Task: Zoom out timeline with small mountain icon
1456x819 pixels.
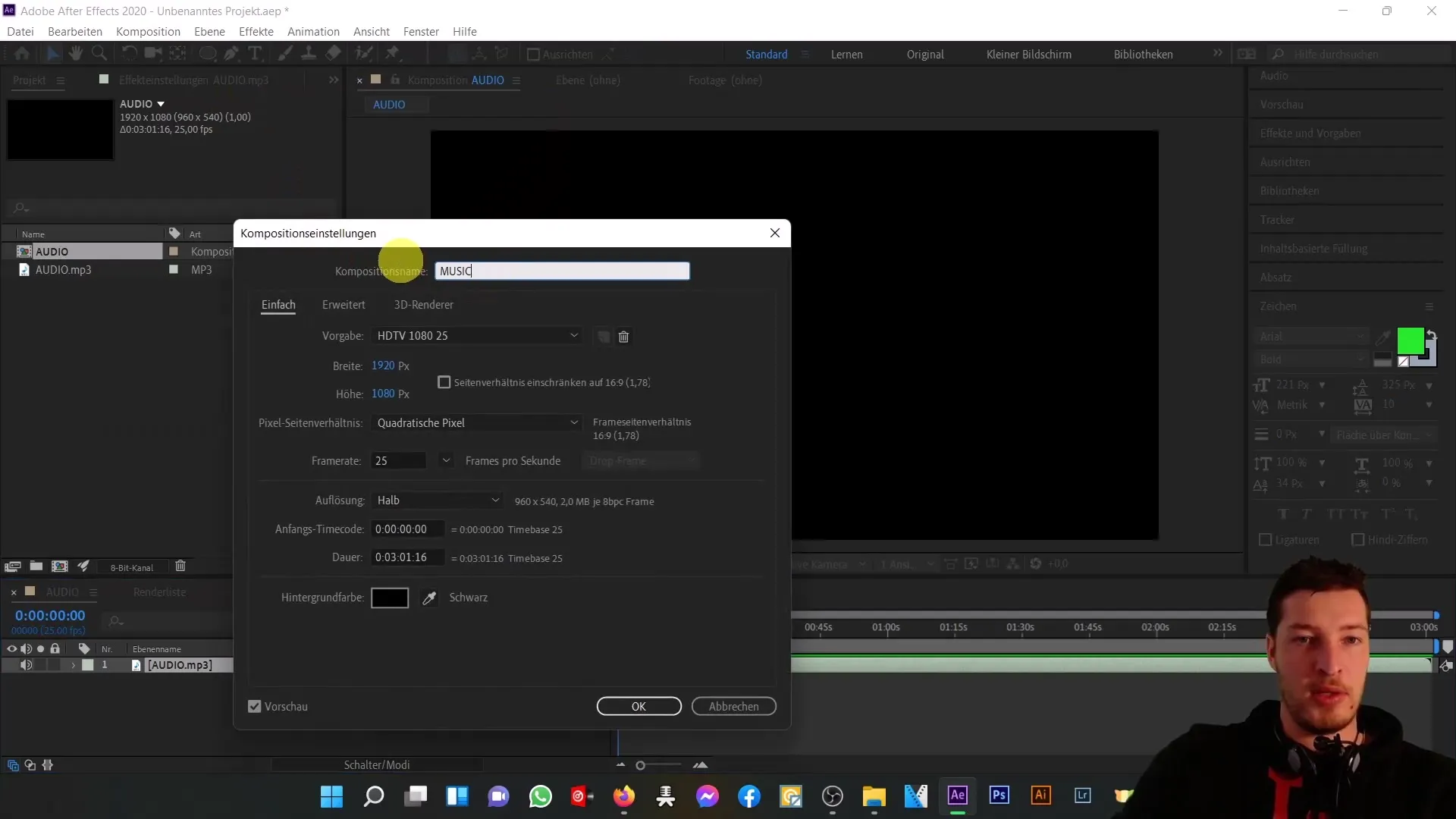Action: click(621, 765)
